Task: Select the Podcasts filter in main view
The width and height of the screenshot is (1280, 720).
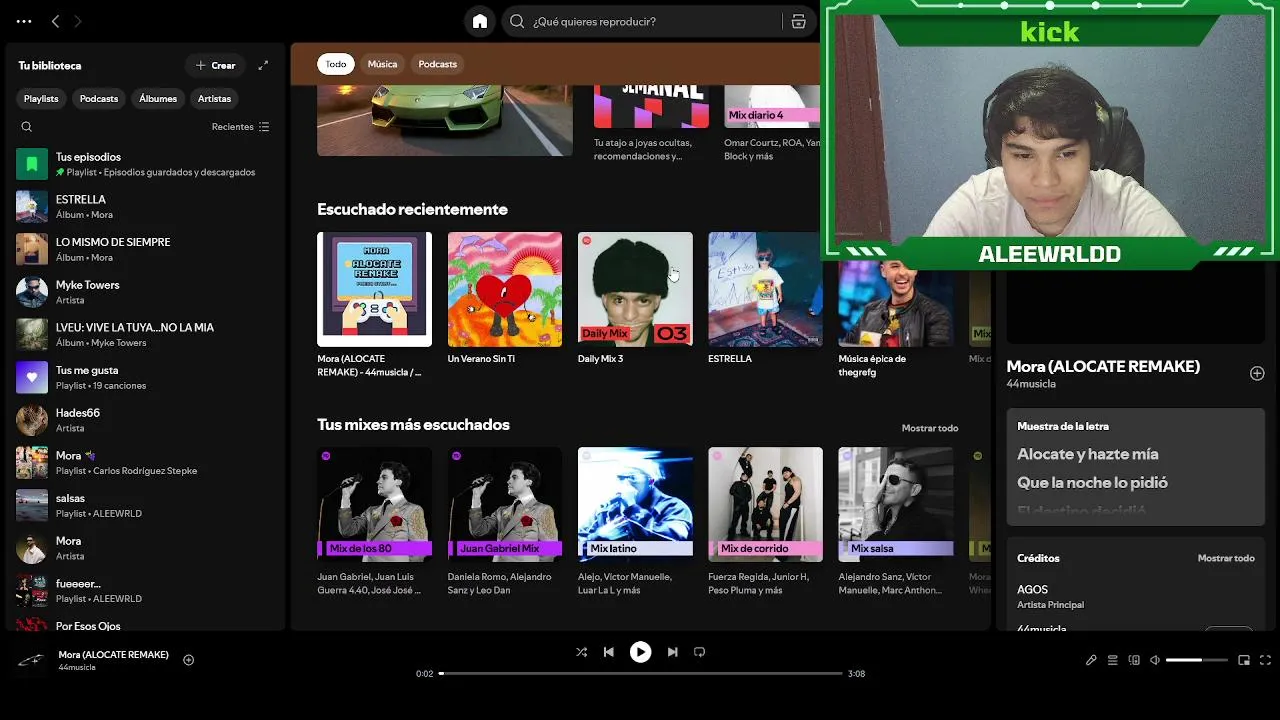Action: click(x=437, y=64)
